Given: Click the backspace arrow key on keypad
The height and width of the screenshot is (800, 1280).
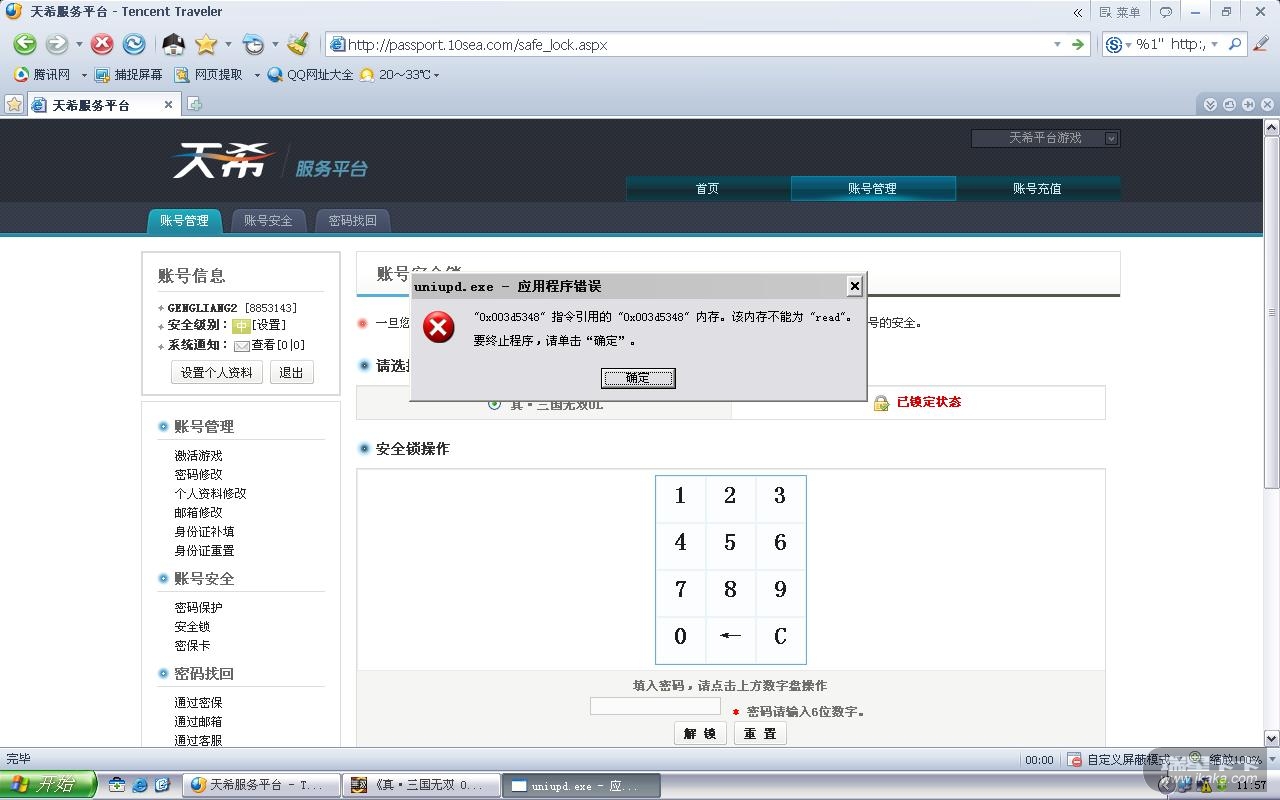Looking at the screenshot, I should (730, 636).
